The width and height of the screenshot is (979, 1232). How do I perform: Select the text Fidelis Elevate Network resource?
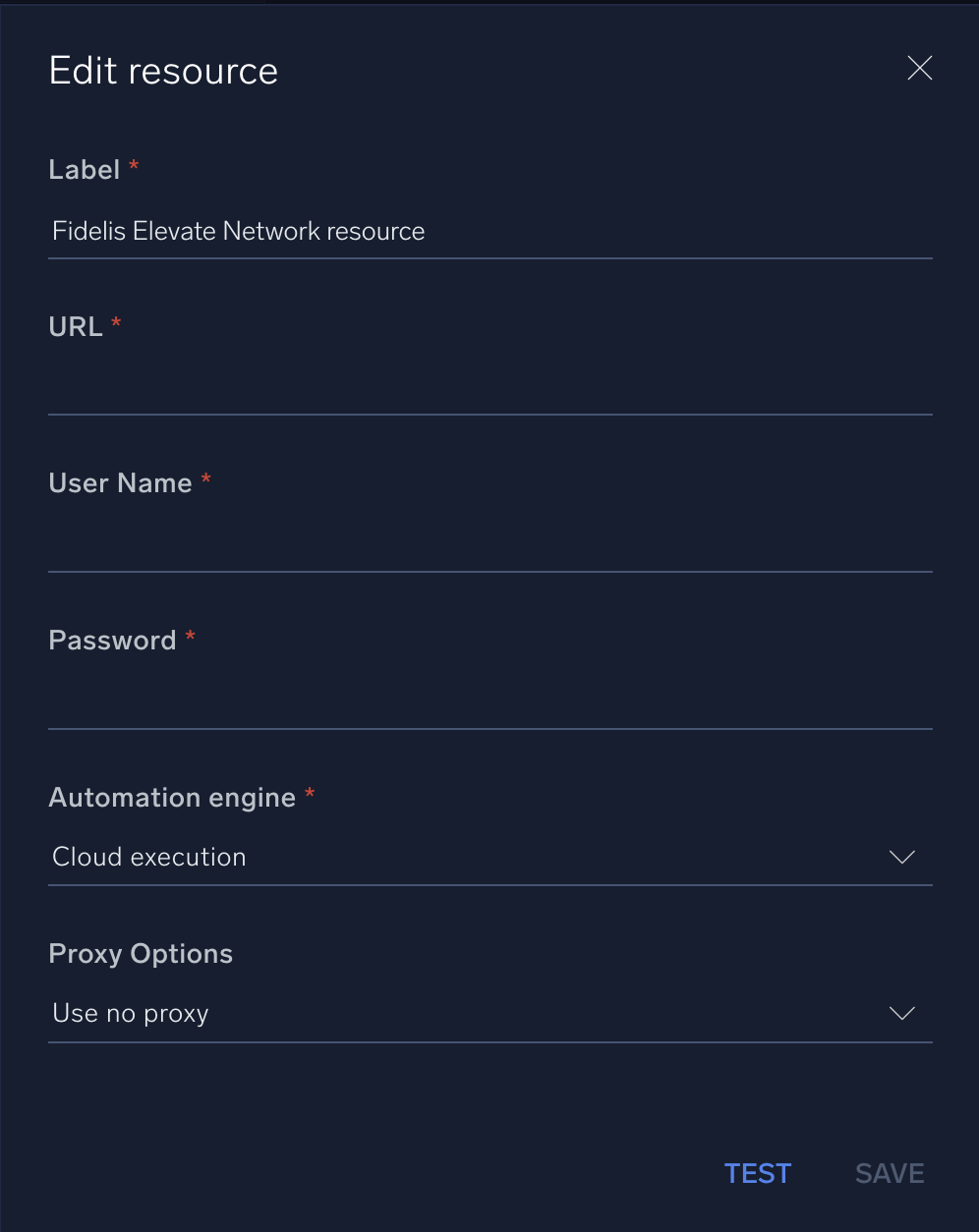click(x=238, y=231)
